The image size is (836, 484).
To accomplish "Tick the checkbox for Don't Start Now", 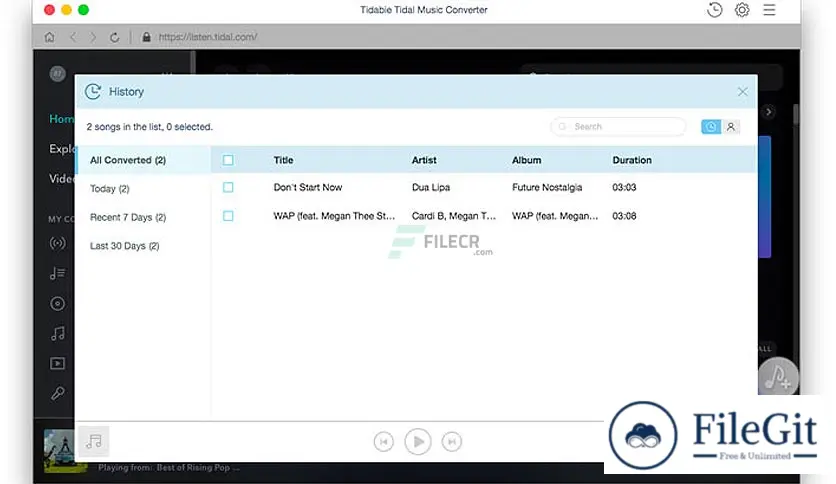I will (228, 187).
